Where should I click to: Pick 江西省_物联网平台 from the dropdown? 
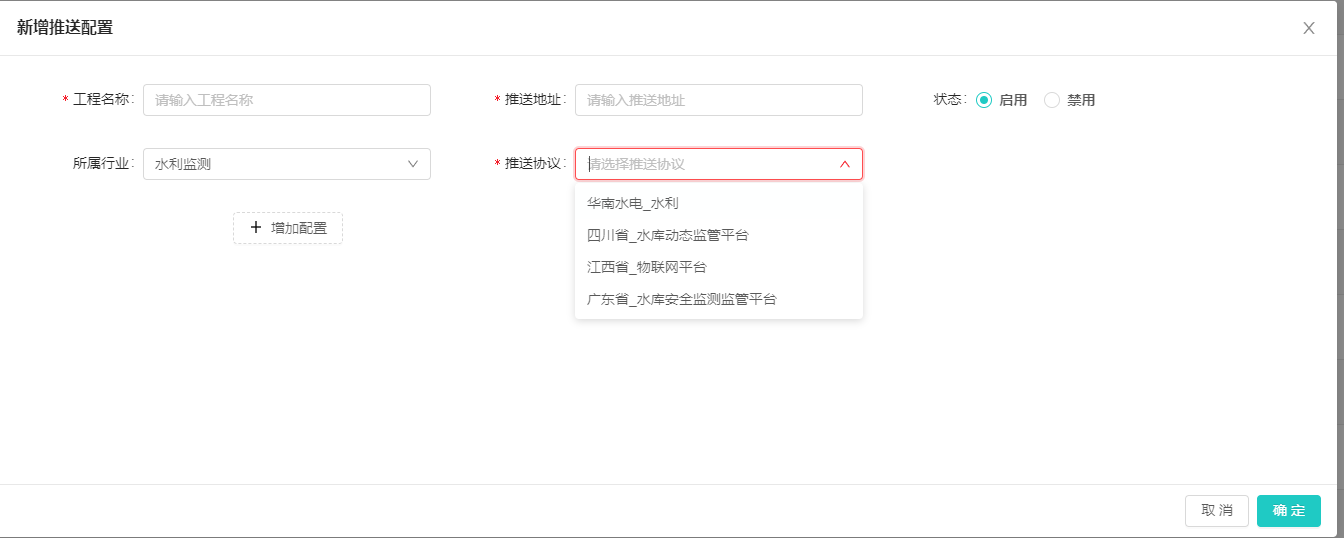pyautogui.click(x=646, y=267)
